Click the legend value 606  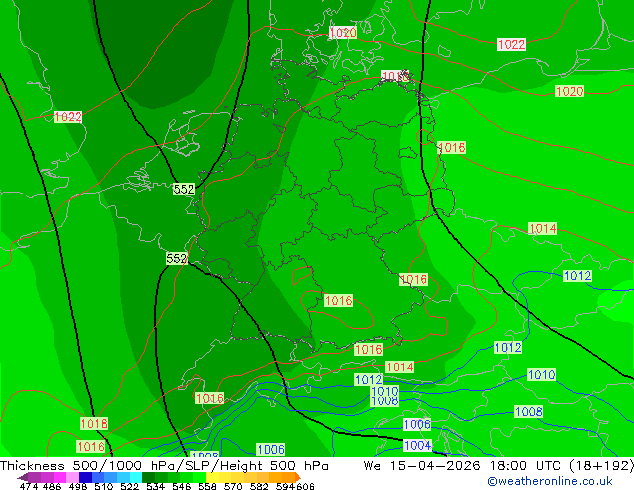coord(305,486)
